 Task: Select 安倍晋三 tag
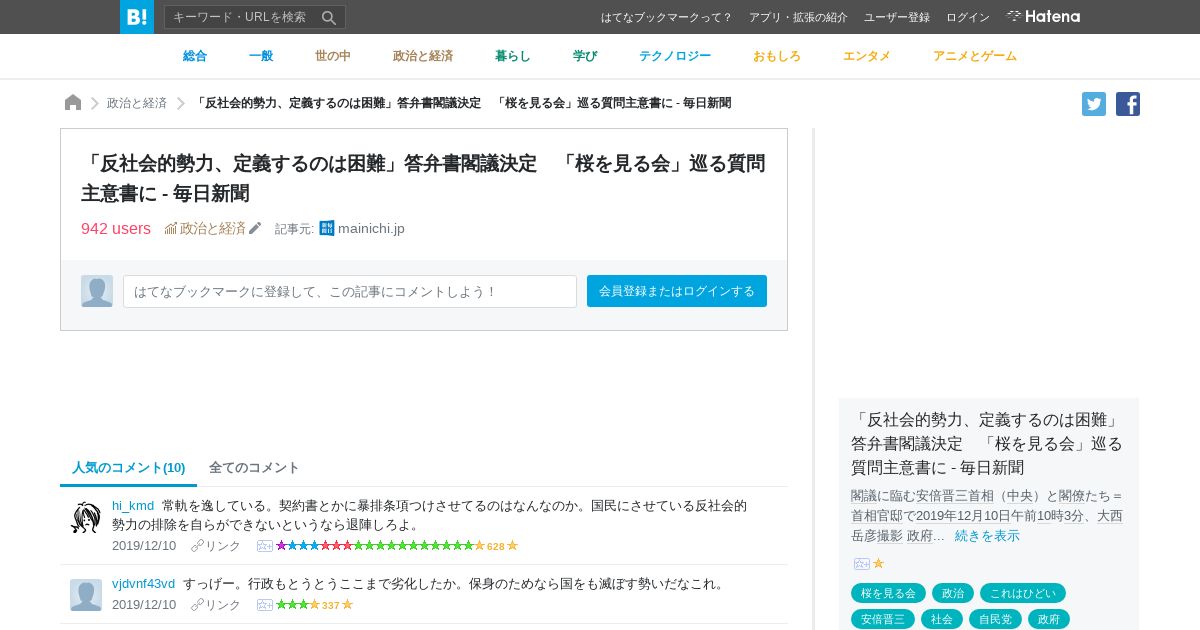click(883, 619)
